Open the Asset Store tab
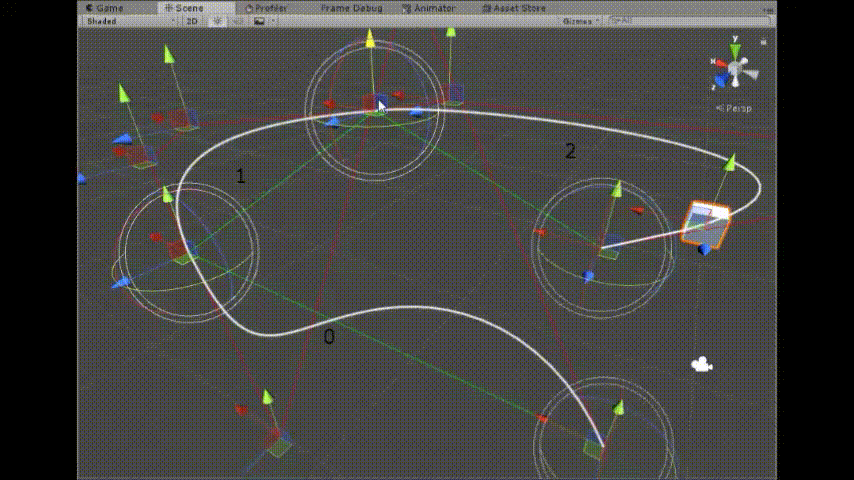854x480 pixels. click(514, 8)
